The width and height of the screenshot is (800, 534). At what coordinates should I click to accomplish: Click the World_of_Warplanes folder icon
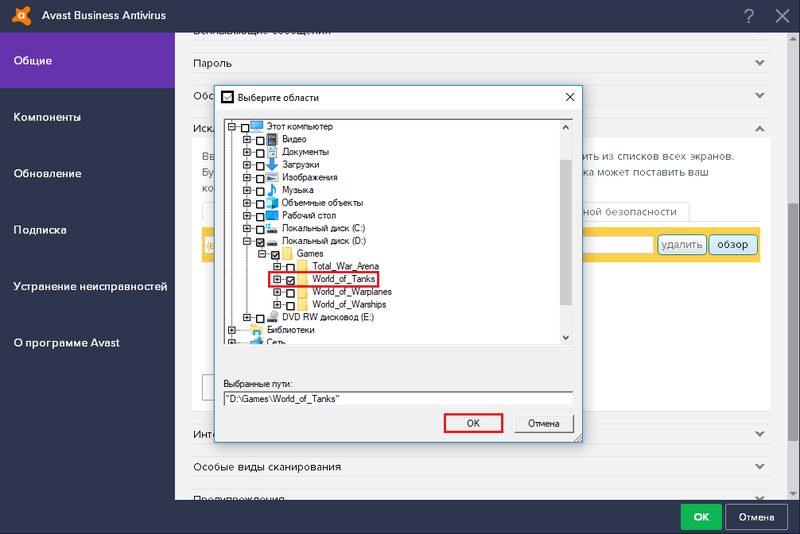303,292
